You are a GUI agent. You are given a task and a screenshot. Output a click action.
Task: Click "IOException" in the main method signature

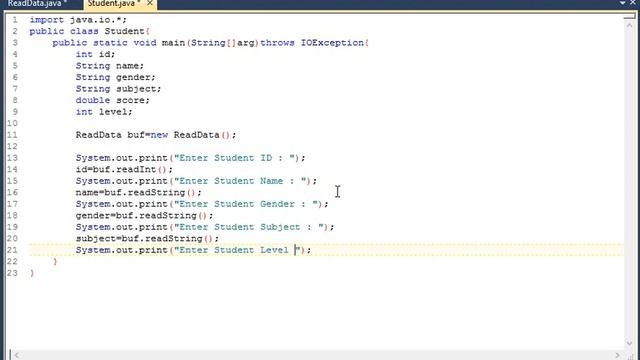click(x=332, y=42)
